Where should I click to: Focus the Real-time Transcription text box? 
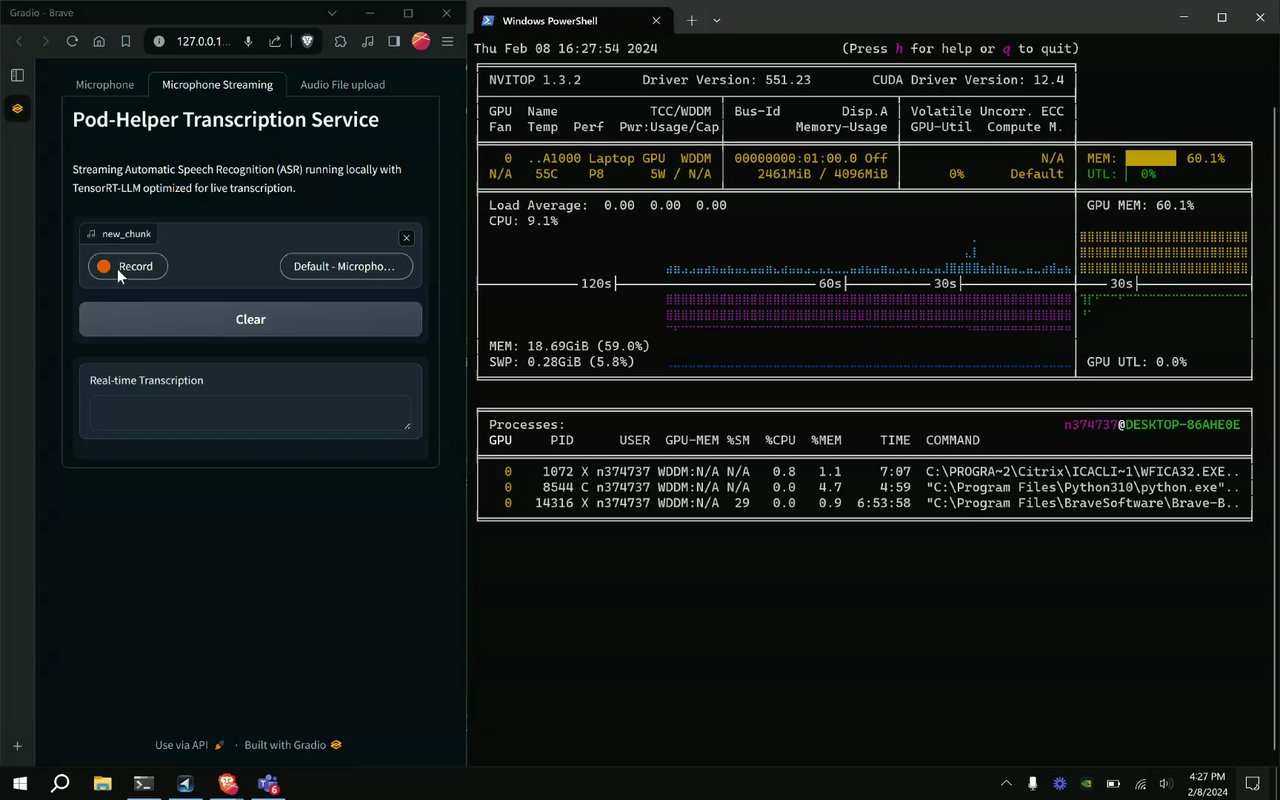[x=250, y=413]
